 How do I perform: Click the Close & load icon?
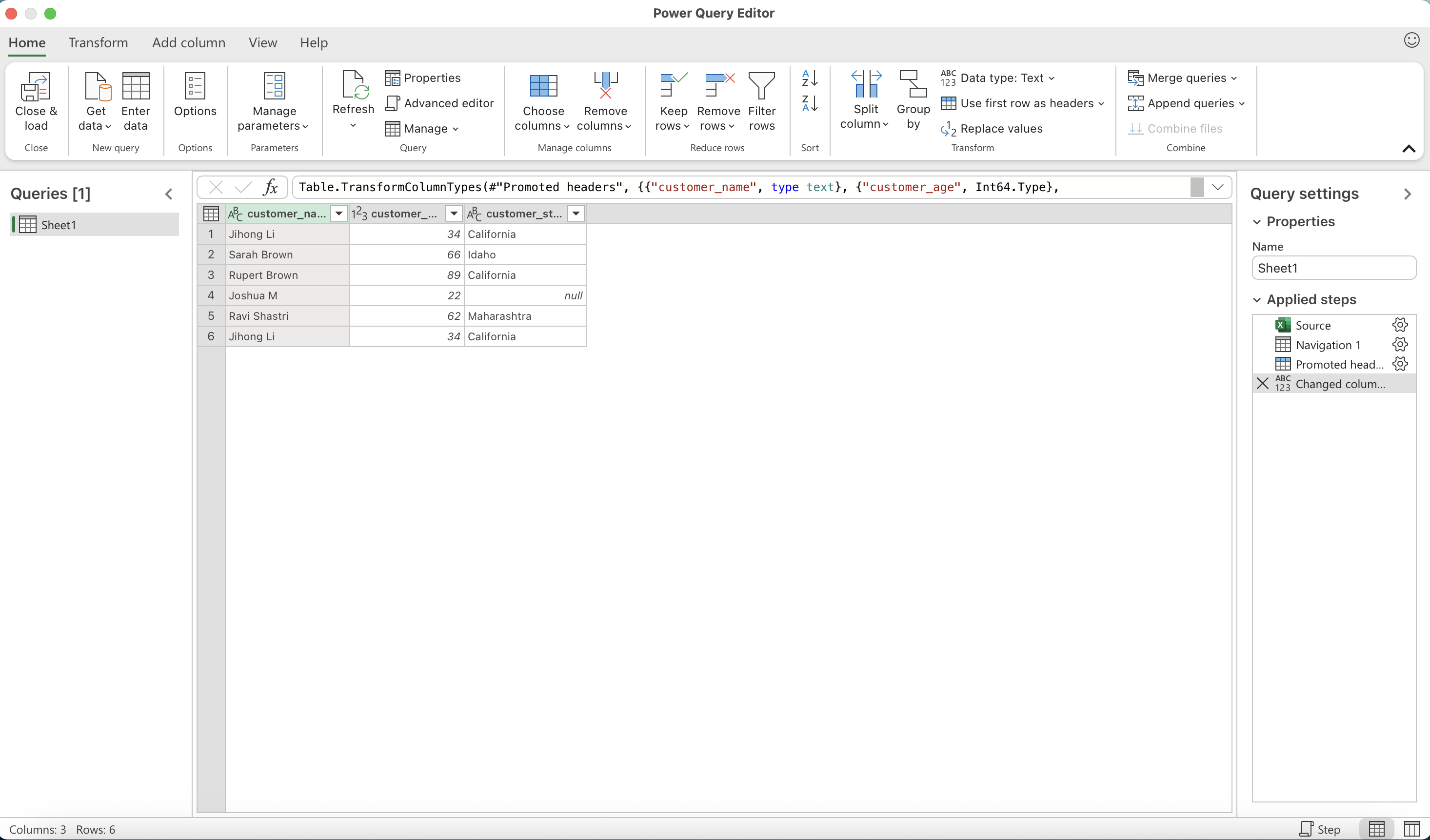pyautogui.click(x=36, y=87)
